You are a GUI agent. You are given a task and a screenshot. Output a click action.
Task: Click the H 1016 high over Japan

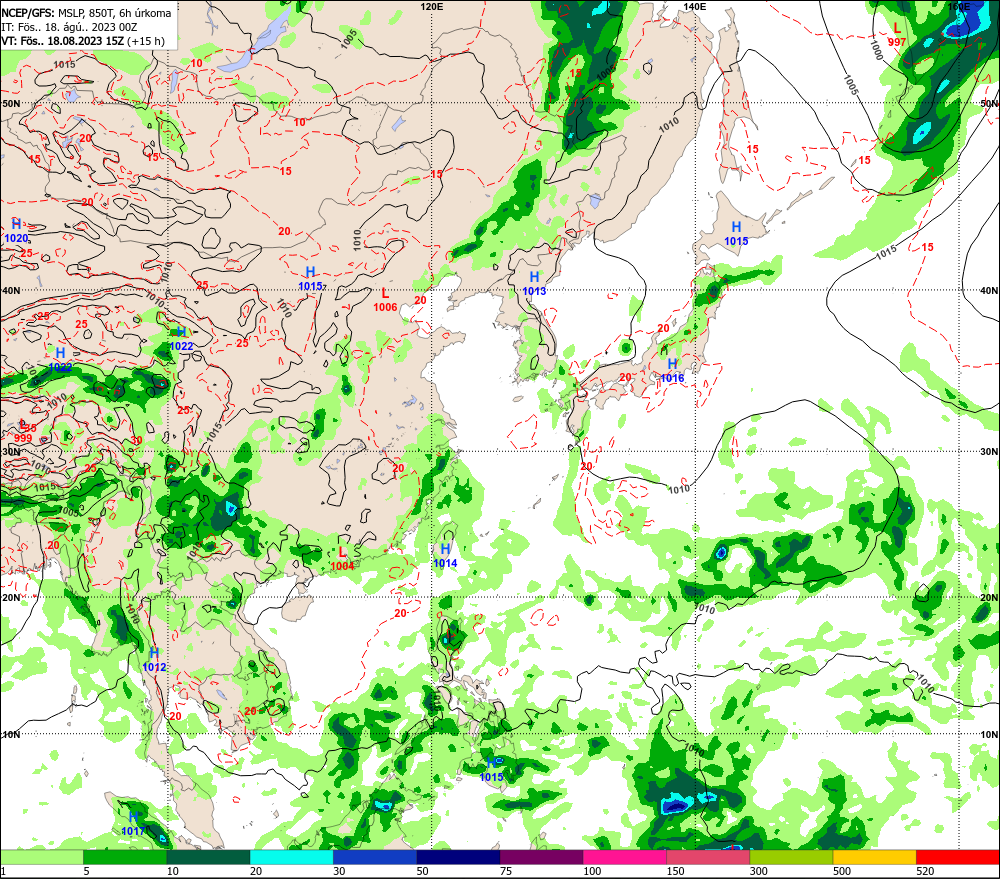pos(672,371)
